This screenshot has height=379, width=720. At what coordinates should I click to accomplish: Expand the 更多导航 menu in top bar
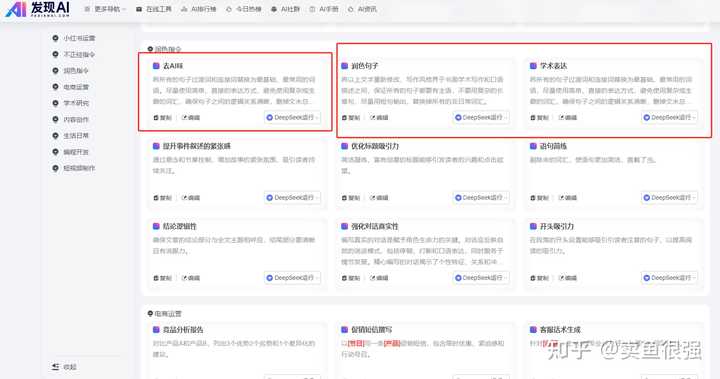(x=105, y=9)
